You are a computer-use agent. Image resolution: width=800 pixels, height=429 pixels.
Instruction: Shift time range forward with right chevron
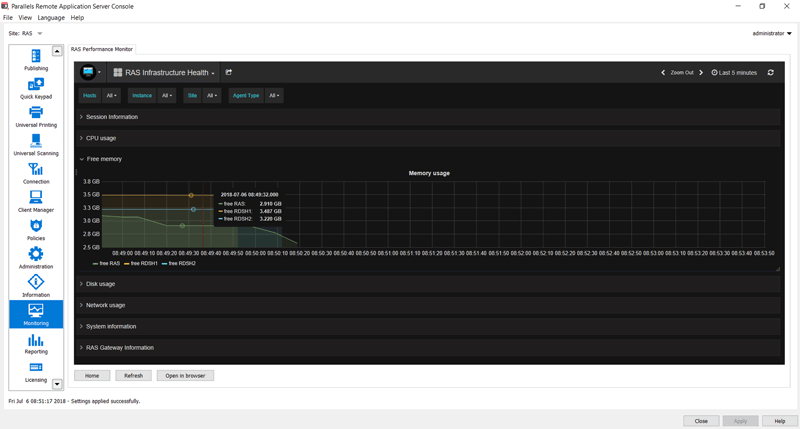tap(701, 72)
